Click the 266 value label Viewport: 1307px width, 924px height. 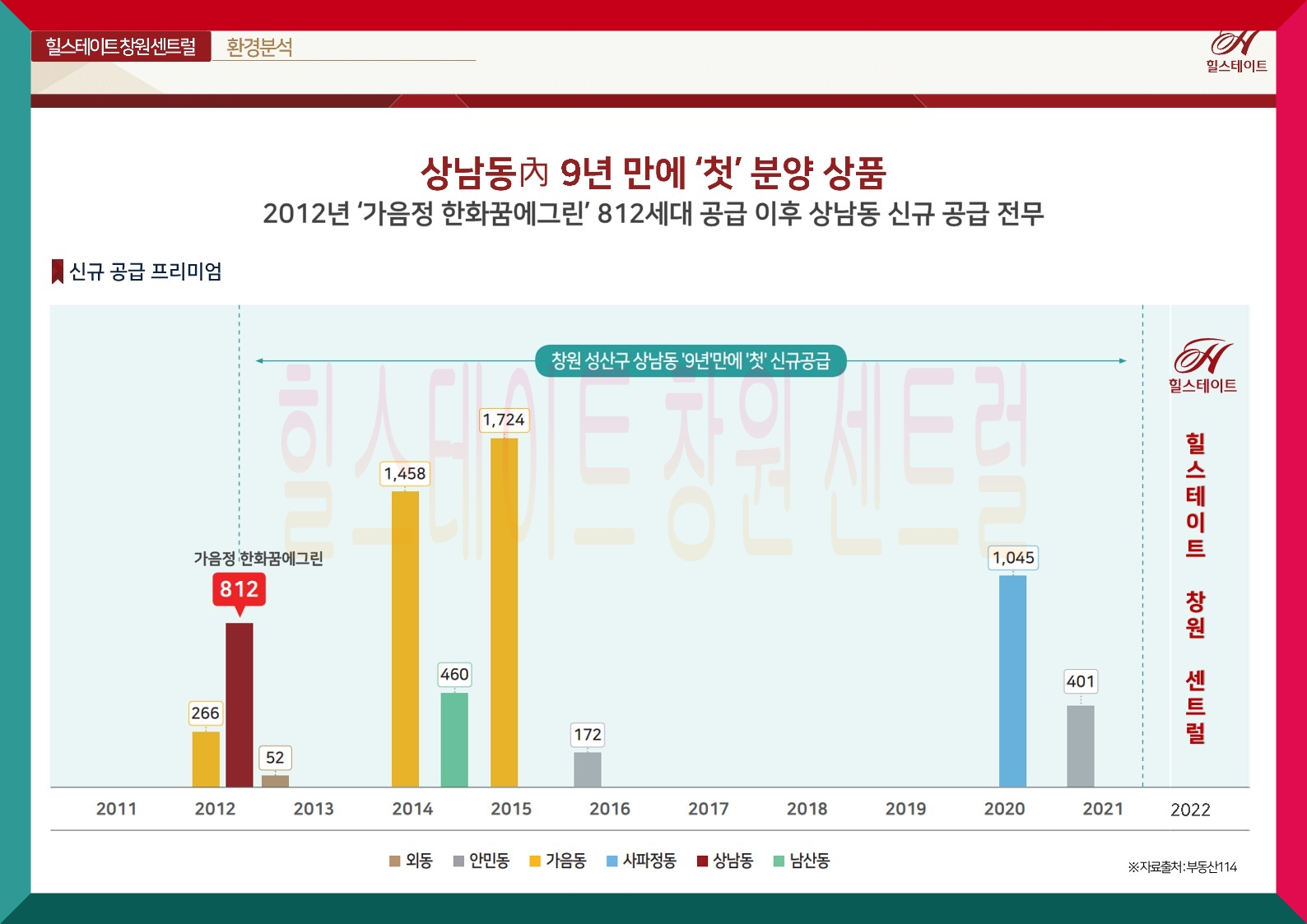pyautogui.click(x=205, y=713)
